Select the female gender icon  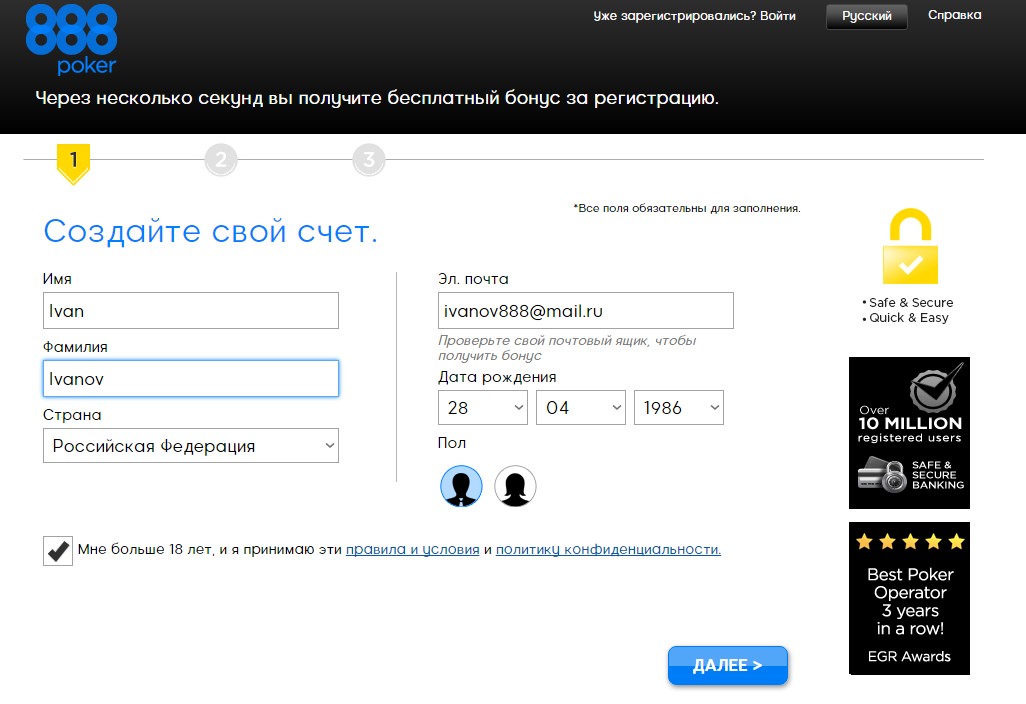point(515,487)
